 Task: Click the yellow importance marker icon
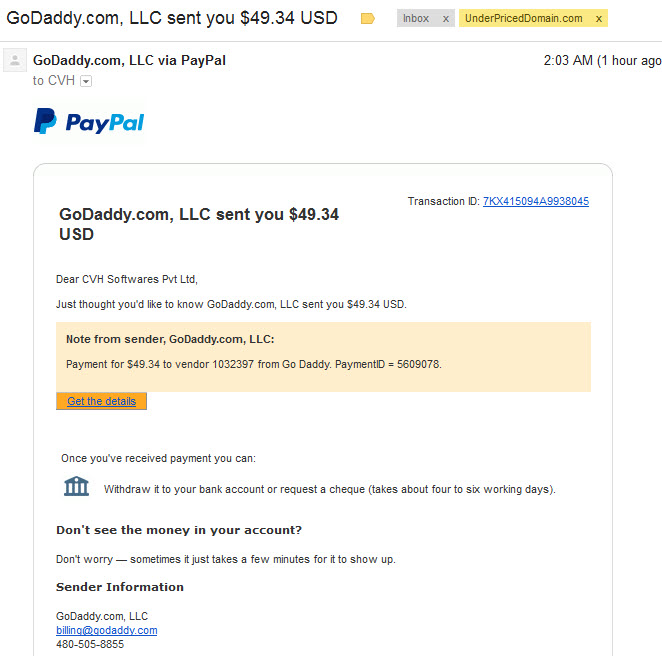point(367,19)
